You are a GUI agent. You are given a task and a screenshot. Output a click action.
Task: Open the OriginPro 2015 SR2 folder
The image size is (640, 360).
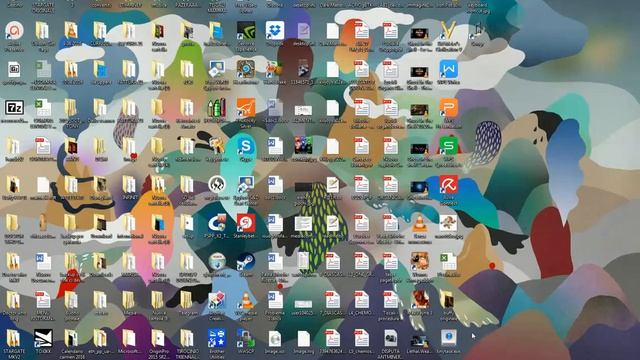pos(158,339)
